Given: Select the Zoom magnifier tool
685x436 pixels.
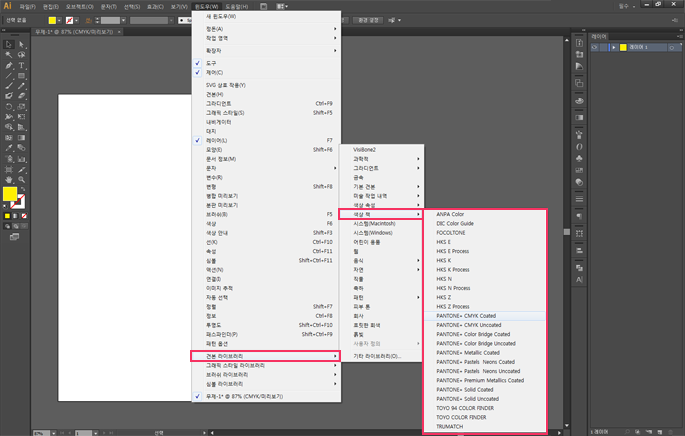Looking at the screenshot, I should coord(21,180).
